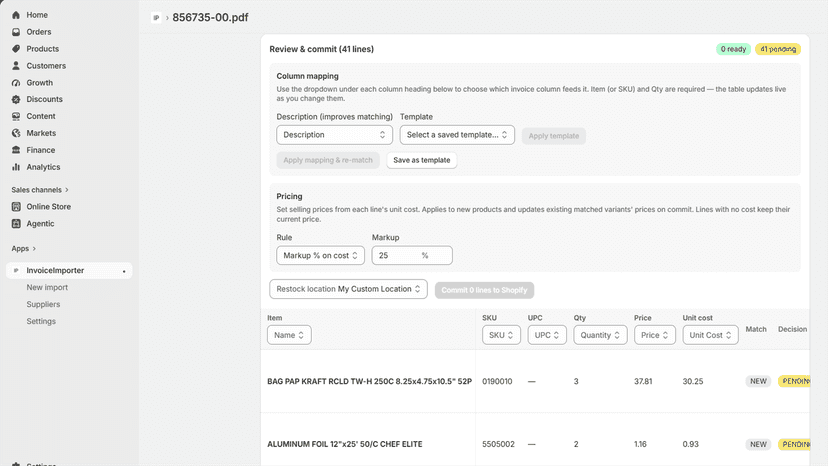Click the Orders inbox icon
Image resolution: width=828 pixels, height=466 pixels.
pos(16,32)
